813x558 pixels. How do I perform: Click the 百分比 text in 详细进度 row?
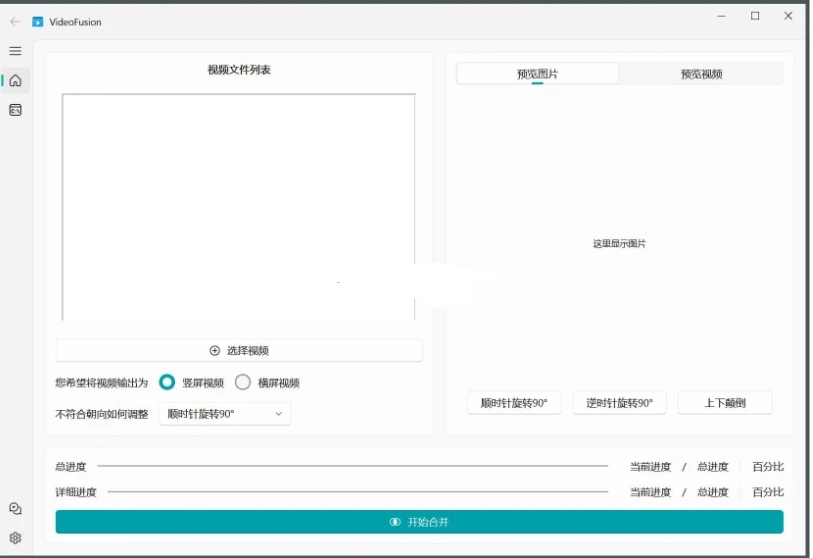tap(768, 492)
